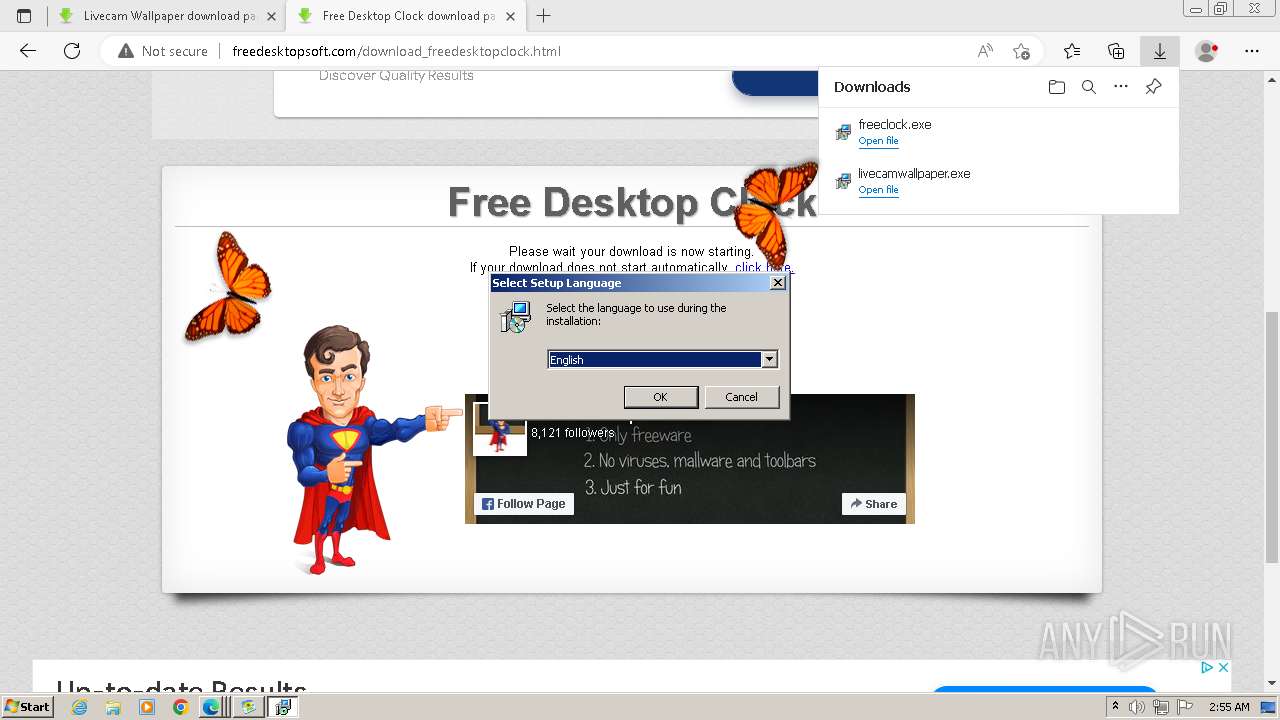Open Collections panel
The height and width of the screenshot is (720, 1280).
tap(1116, 51)
